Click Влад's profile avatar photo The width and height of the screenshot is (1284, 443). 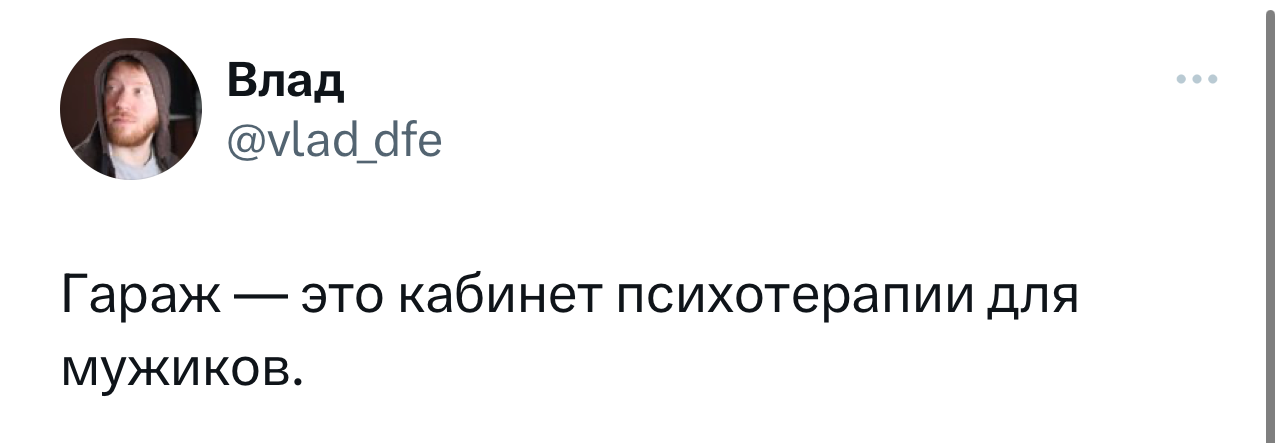pyautogui.click(x=131, y=109)
